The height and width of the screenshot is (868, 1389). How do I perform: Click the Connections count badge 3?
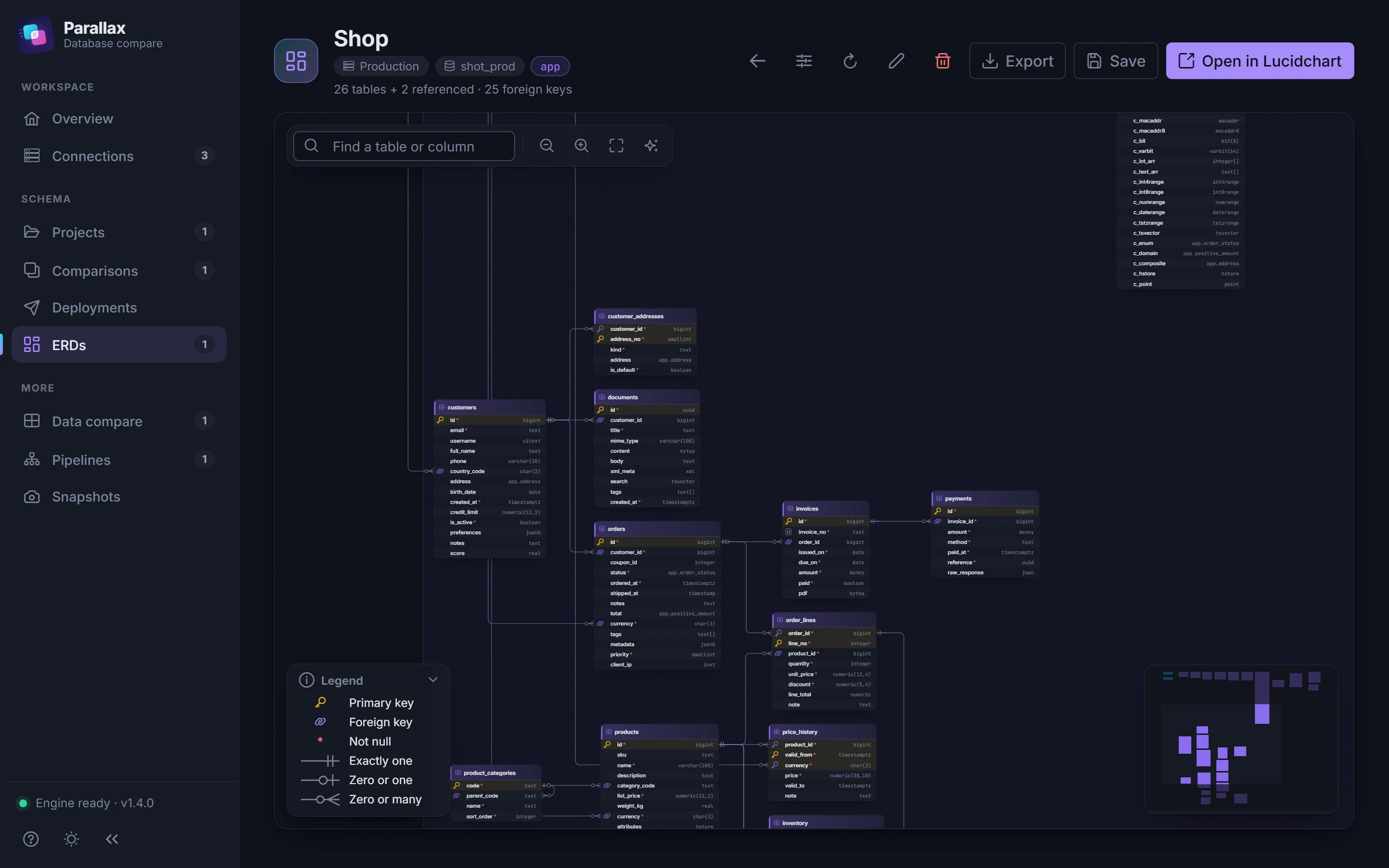204,156
